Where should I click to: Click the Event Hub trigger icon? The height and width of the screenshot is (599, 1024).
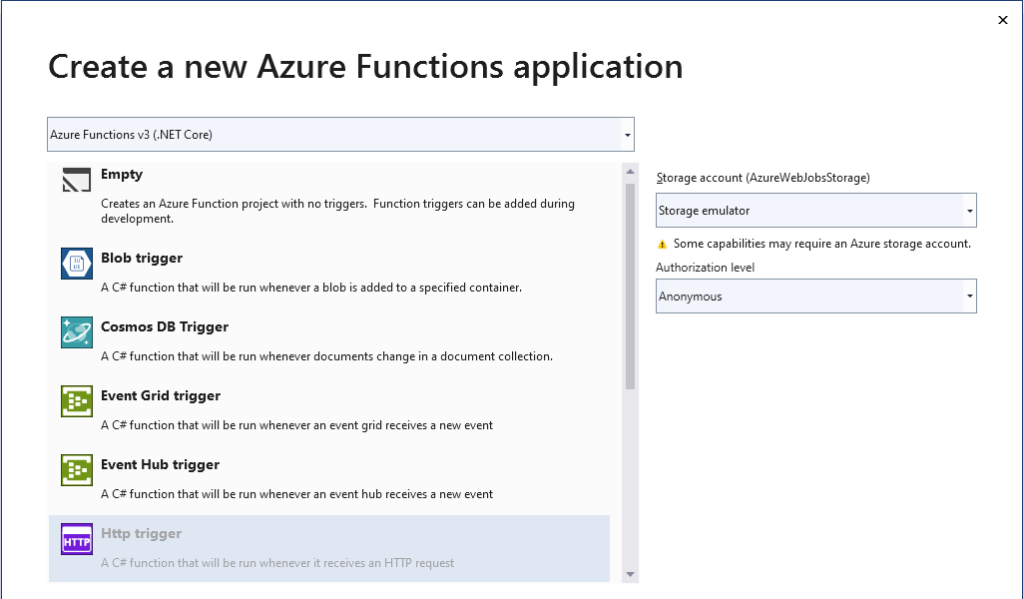tap(77, 471)
